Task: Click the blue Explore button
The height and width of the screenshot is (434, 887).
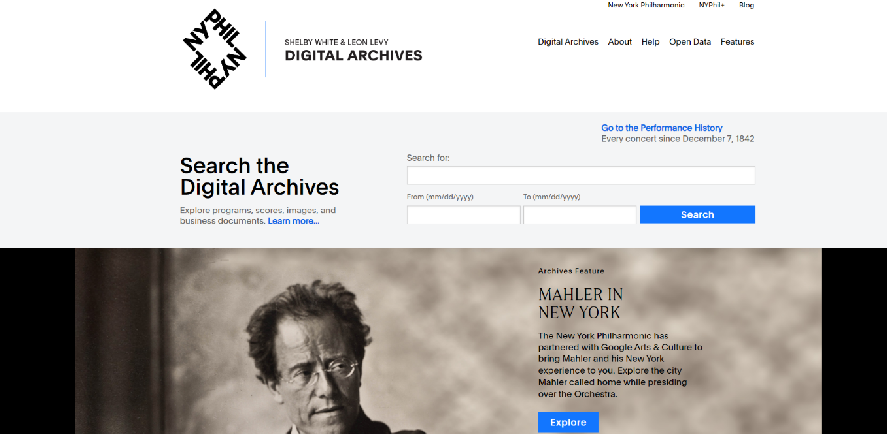Action: pyautogui.click(x=568, y=422)
